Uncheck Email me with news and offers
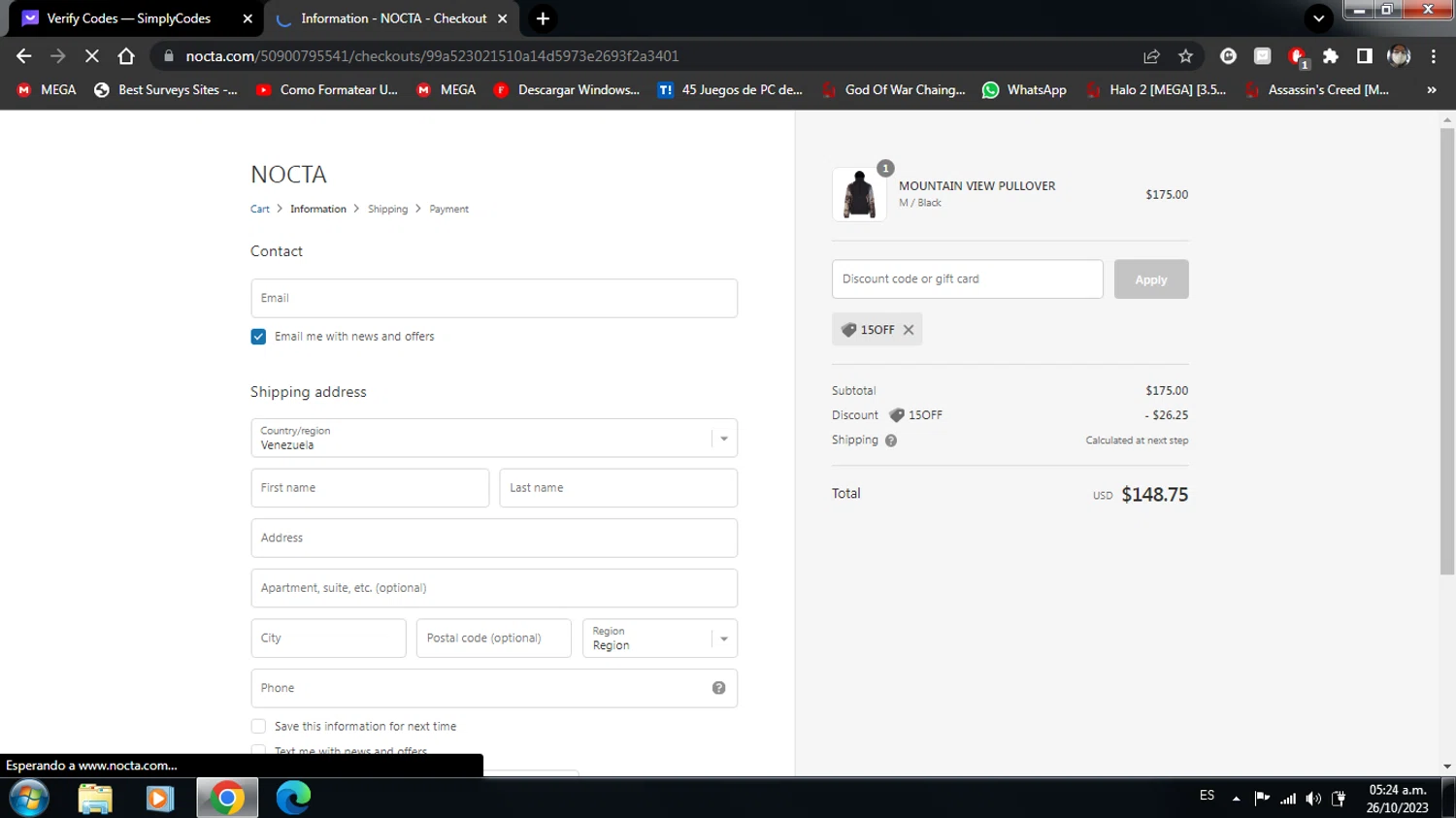 tap(258, 337)
